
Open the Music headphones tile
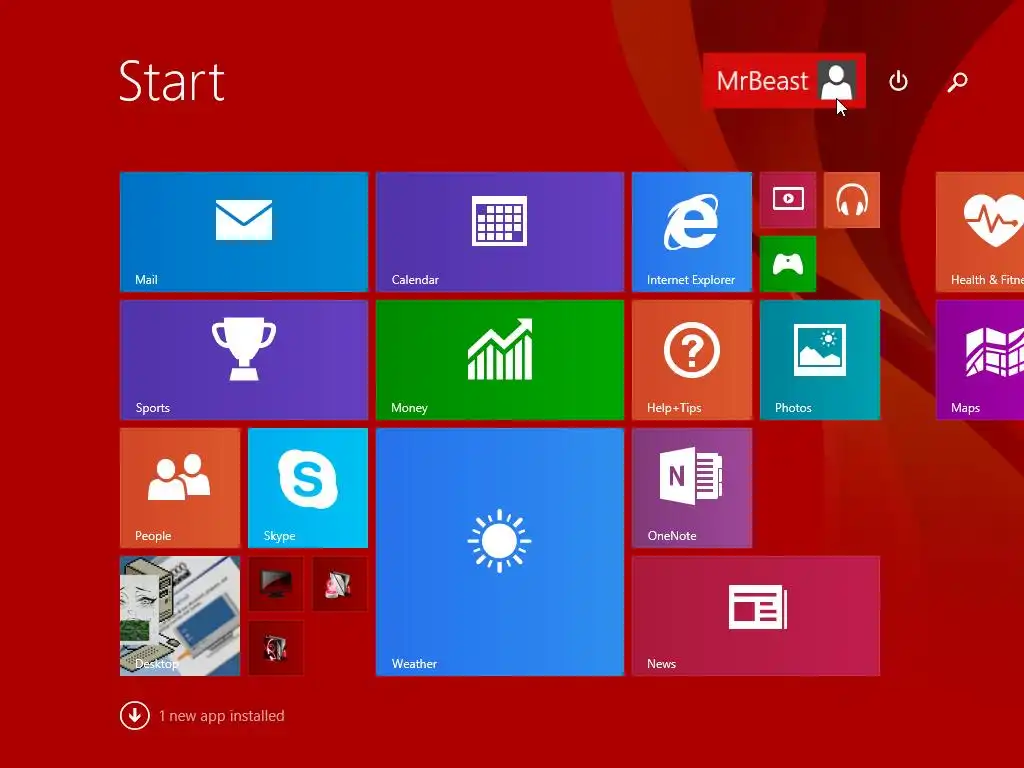[x=852, y=200]
